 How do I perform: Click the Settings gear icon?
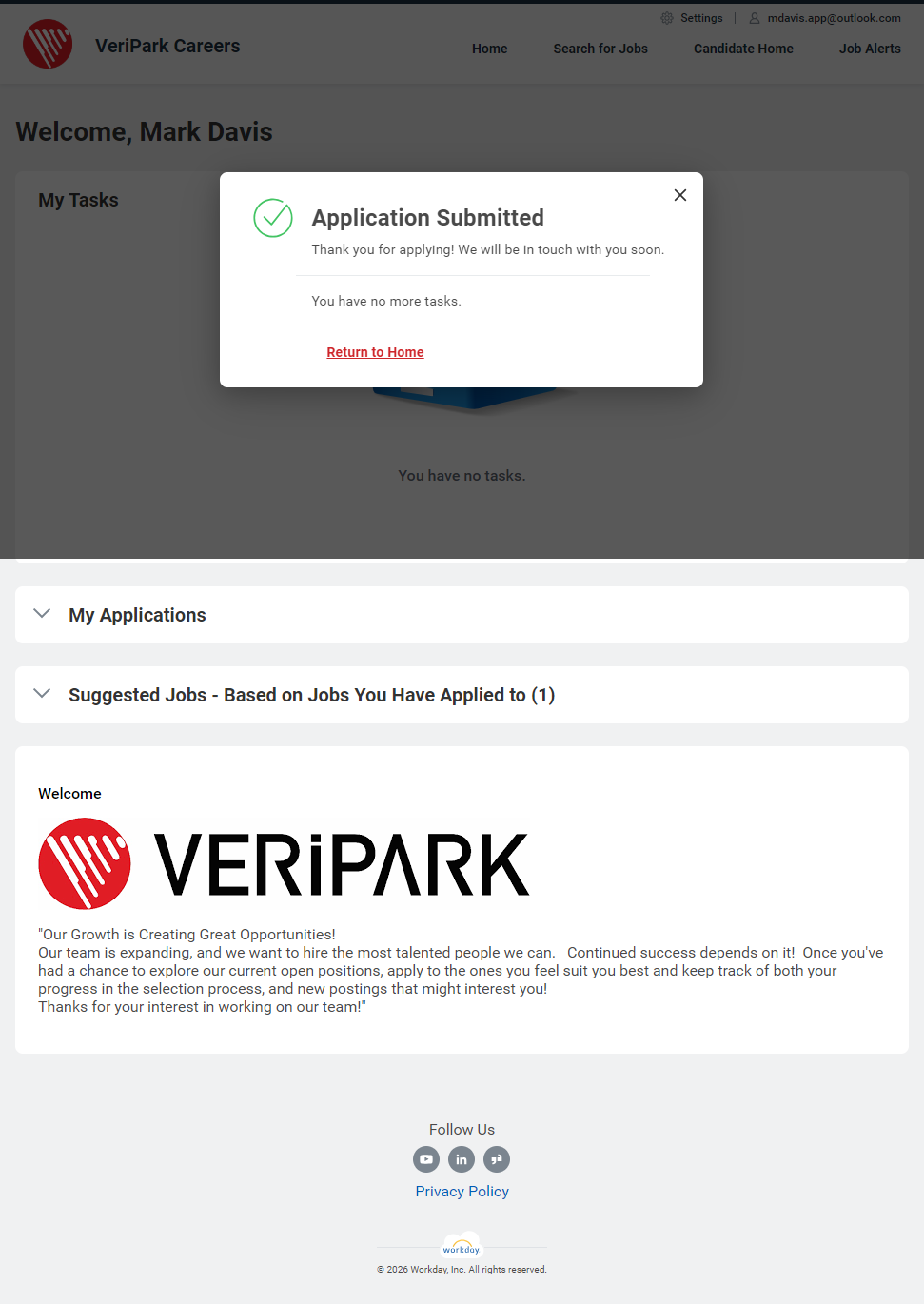[x=667, y=18]
